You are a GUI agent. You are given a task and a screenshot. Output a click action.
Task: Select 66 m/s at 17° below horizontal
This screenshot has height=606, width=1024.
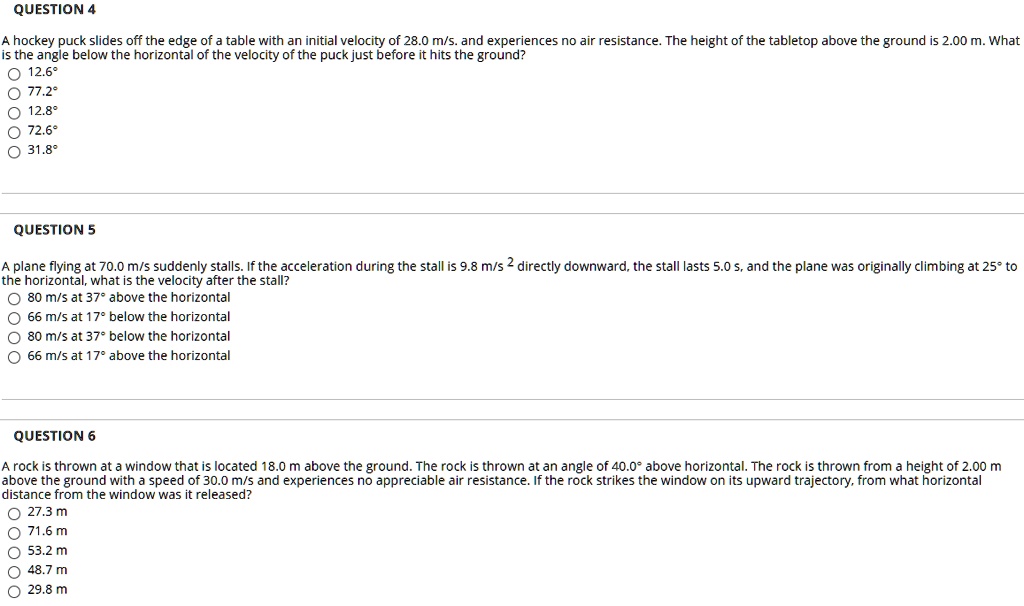click(x=14, y=317)
